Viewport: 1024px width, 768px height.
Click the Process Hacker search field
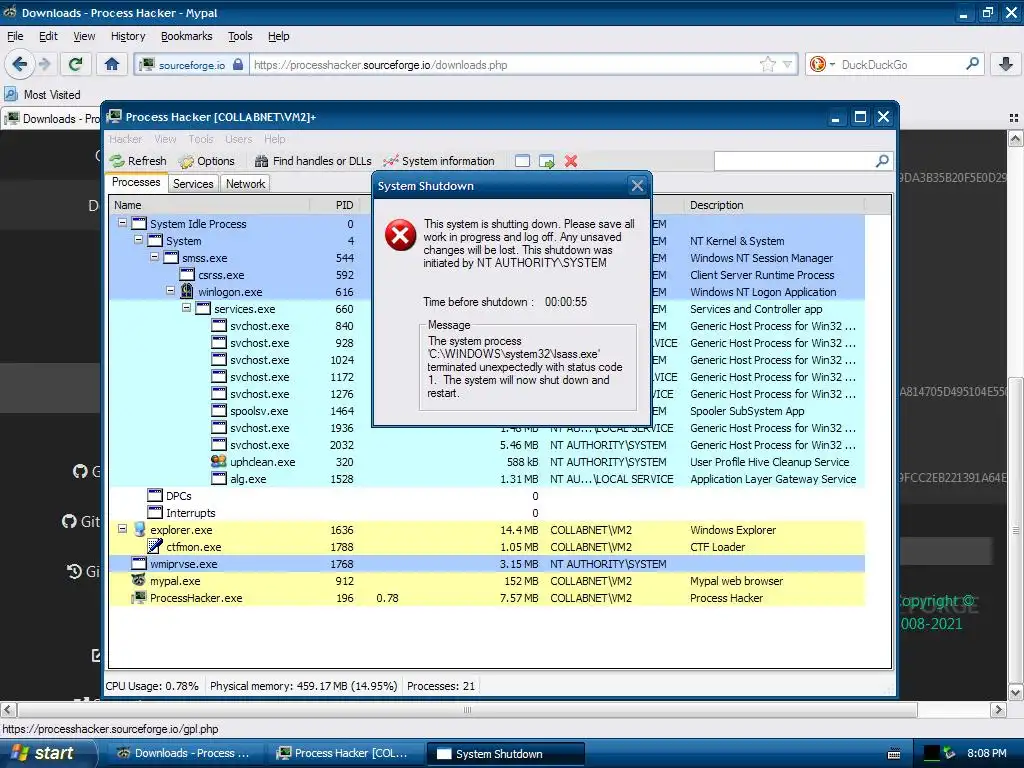click(794, 161)
